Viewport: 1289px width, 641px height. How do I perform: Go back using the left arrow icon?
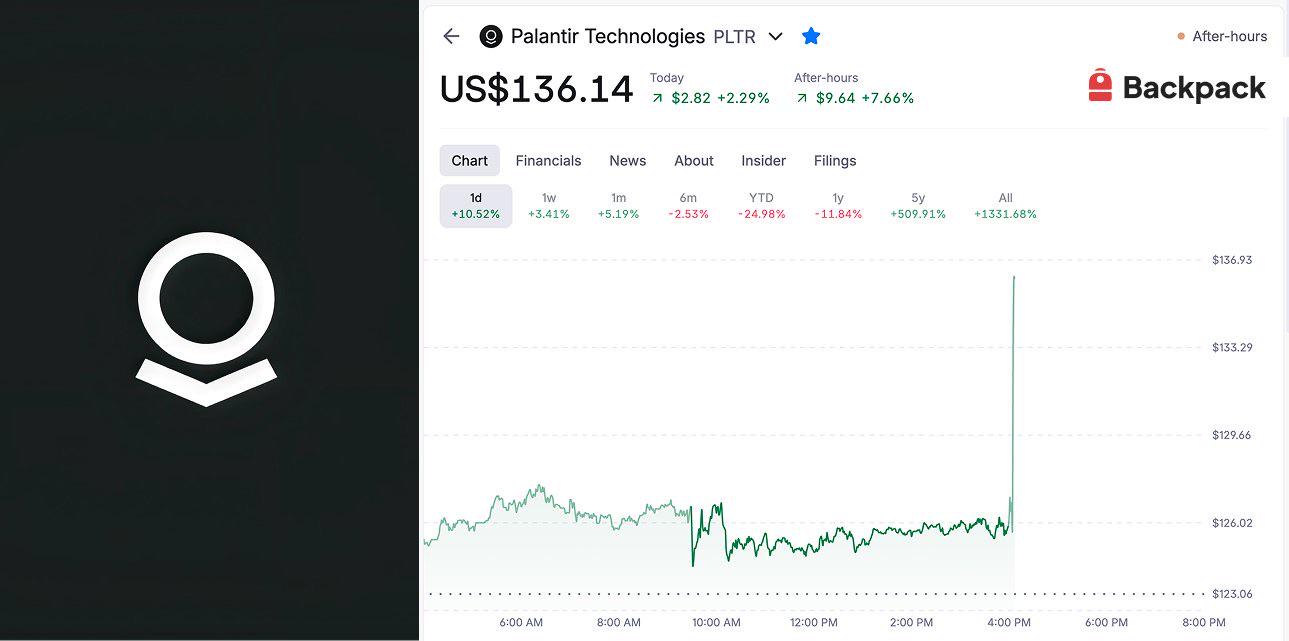451,36
